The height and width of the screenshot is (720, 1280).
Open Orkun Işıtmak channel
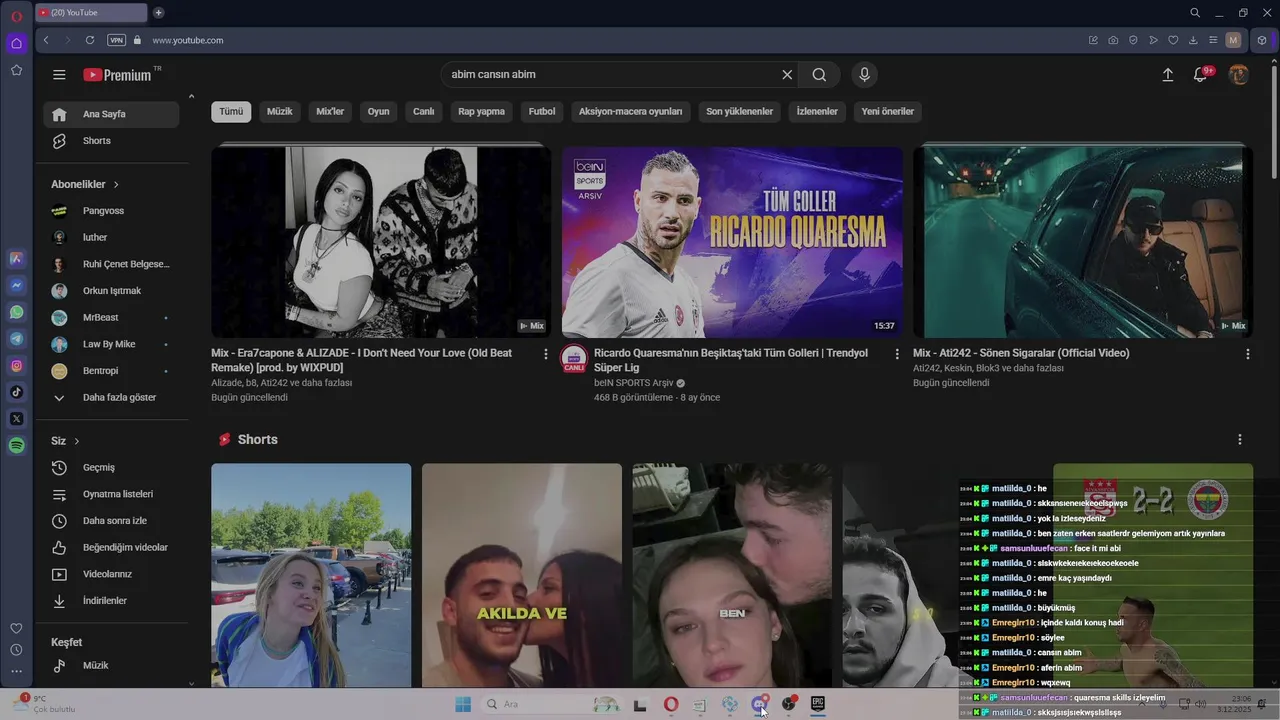[x=111, y=291]
